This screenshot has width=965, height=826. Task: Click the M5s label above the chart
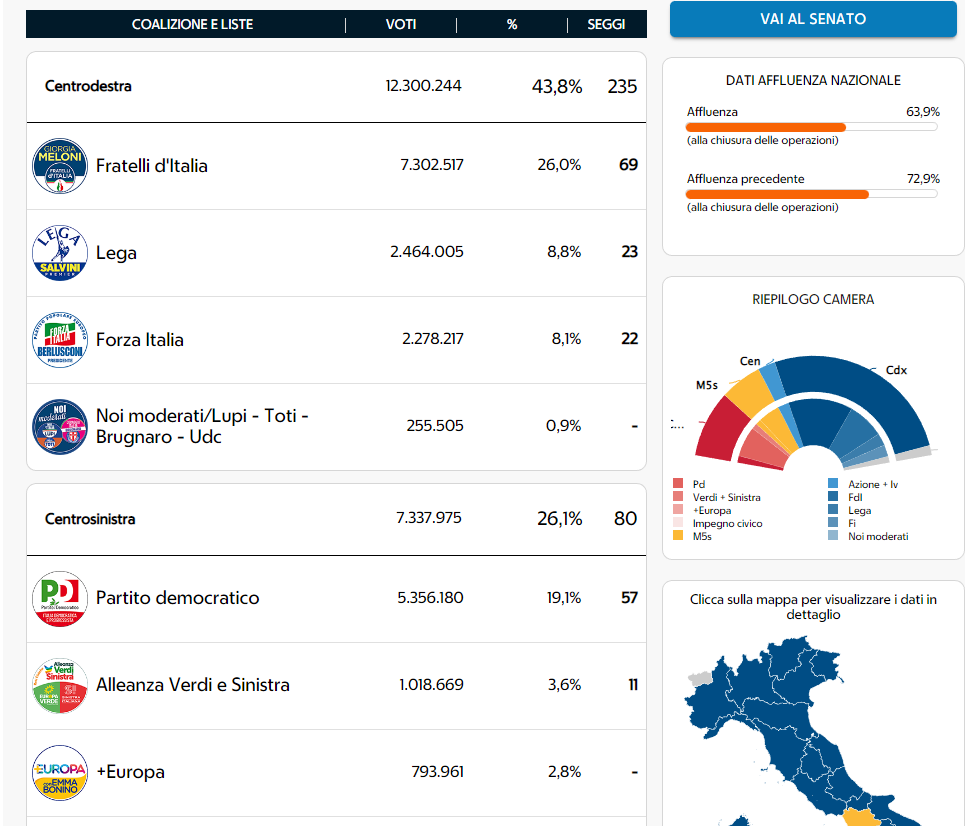tap(707, 385)
